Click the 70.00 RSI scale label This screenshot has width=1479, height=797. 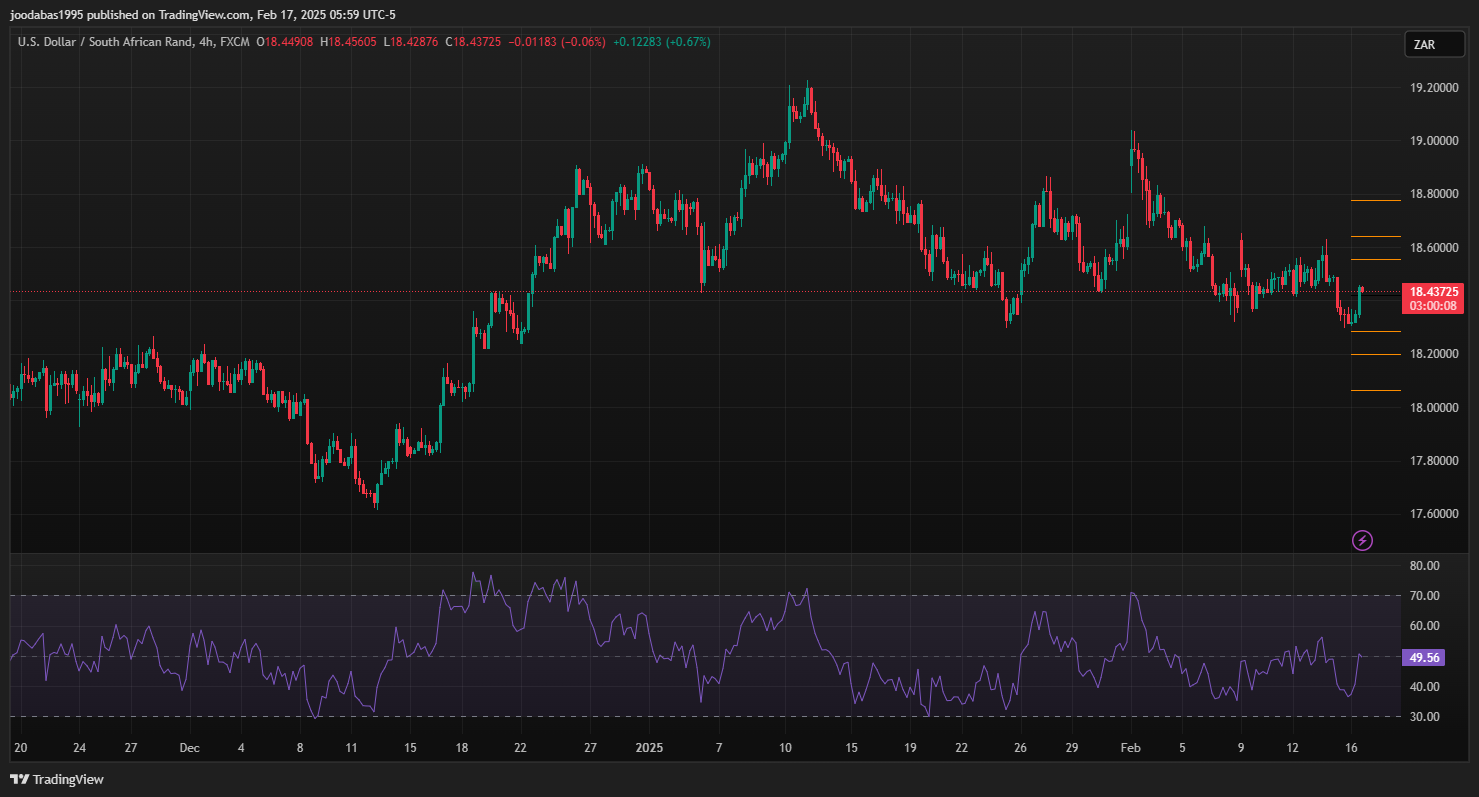pos(1424,596)
